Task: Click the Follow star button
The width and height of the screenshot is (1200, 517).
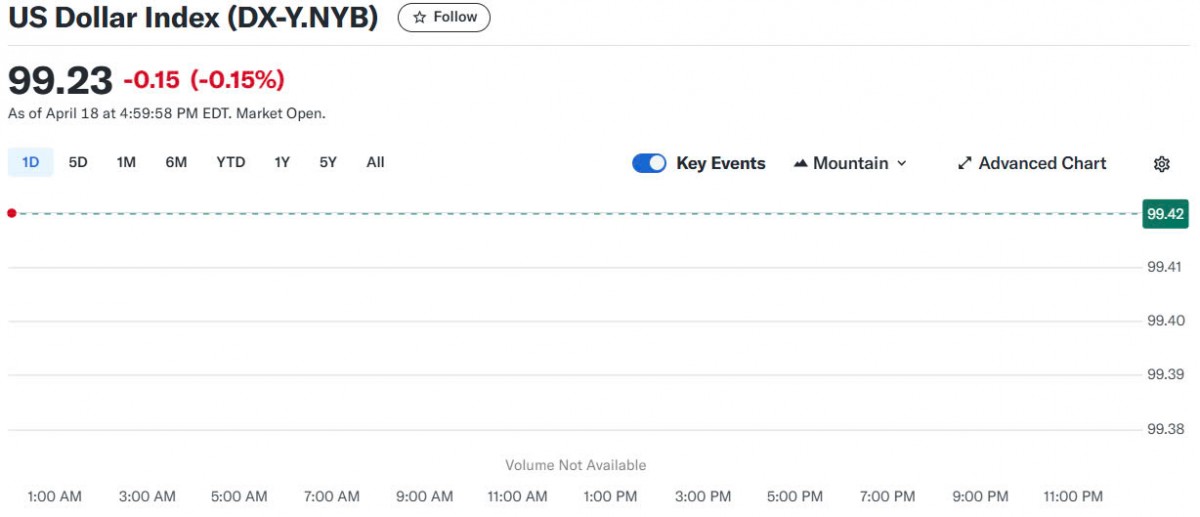Action: (x=444, y=17)
